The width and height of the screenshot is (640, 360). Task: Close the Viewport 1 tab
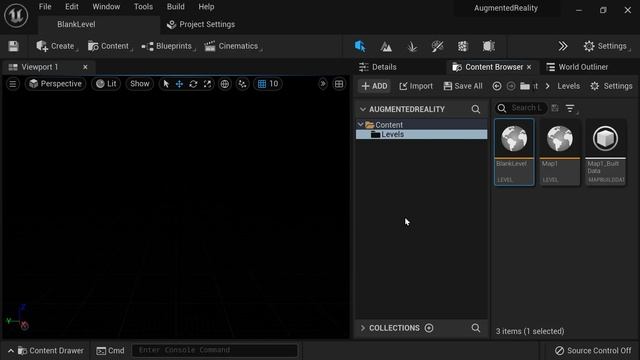tap(85, 67)
